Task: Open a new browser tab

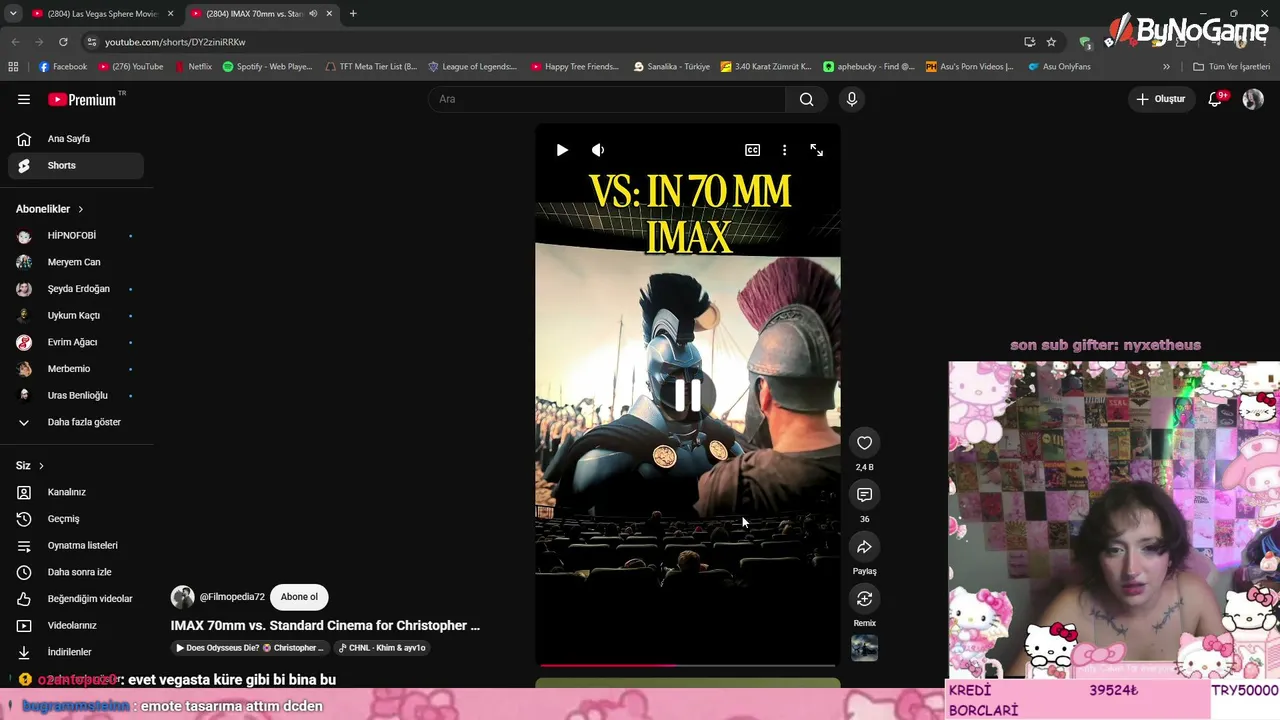Action: point(353,14)
